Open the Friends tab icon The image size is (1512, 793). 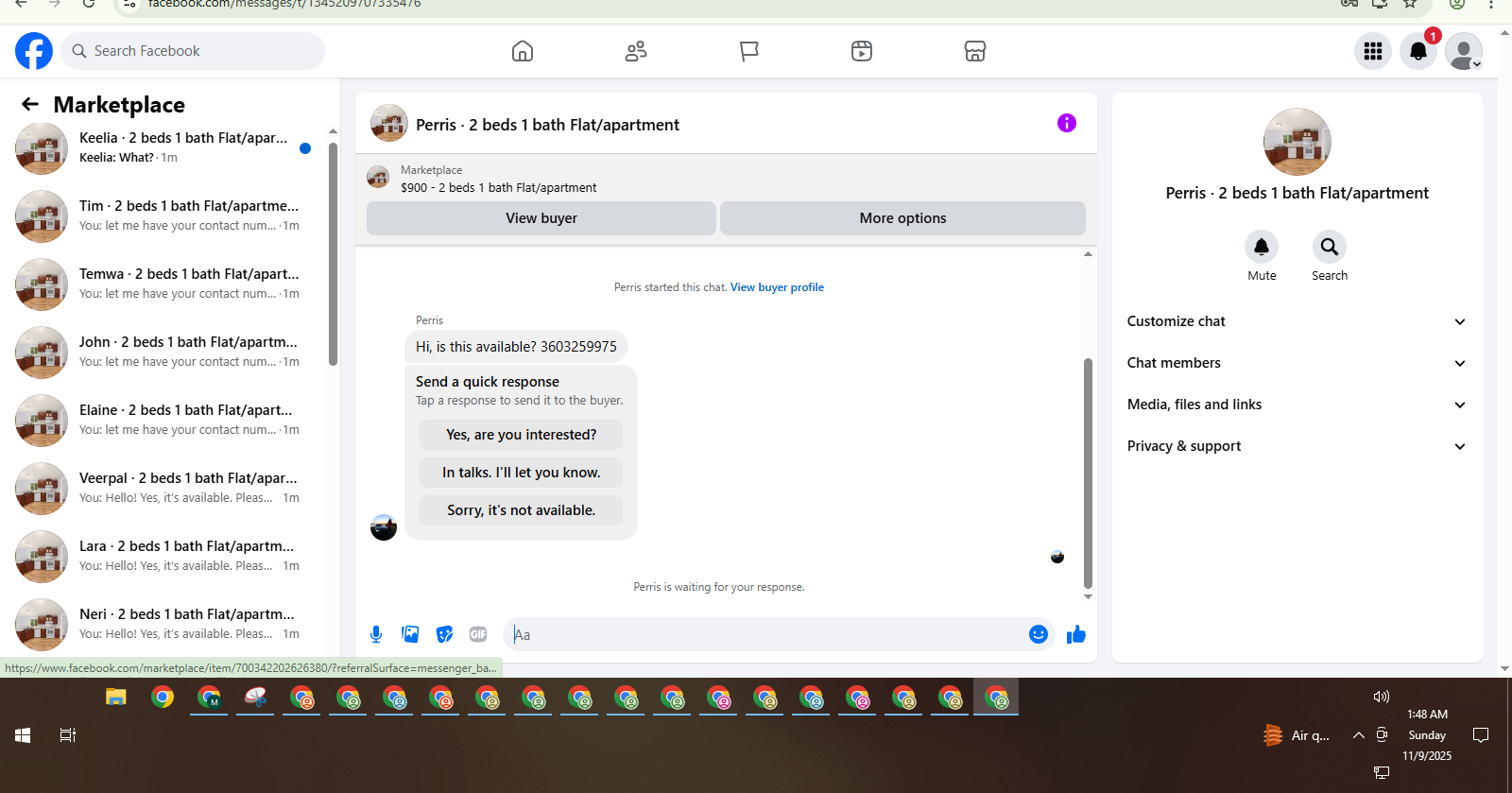click(636, 51)
